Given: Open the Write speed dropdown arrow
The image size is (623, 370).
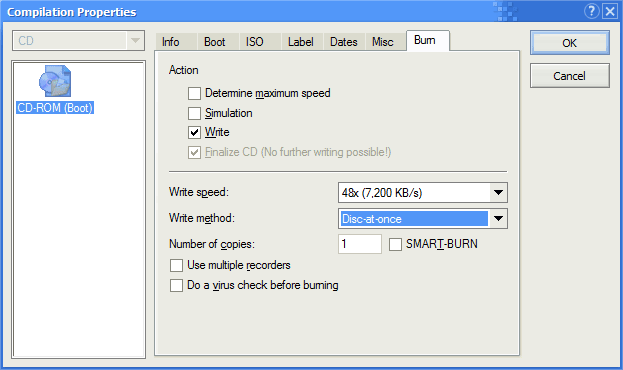Looking at the screenshot, I should [x=498, y=193].
